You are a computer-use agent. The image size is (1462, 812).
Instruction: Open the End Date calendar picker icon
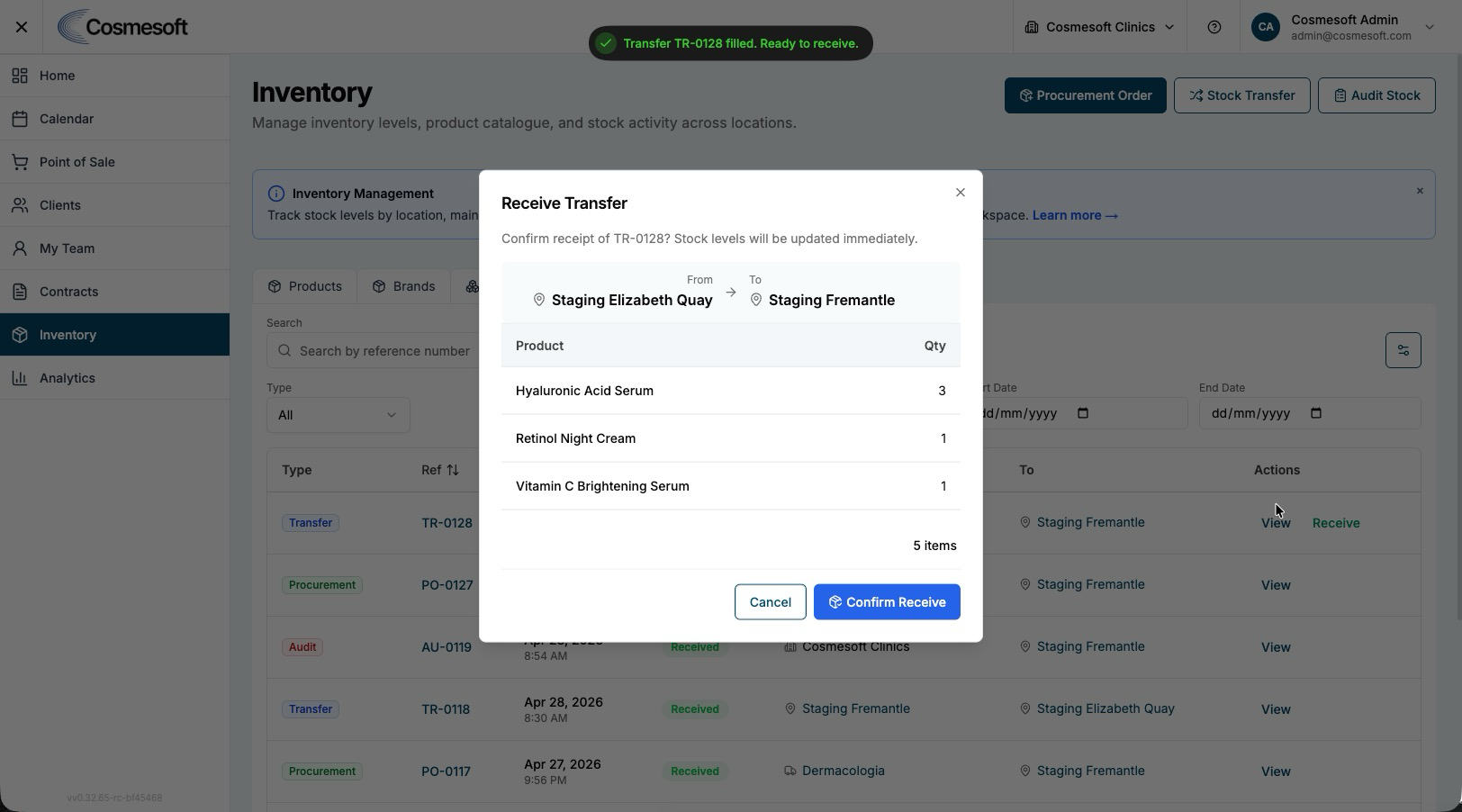(1316, 413)
